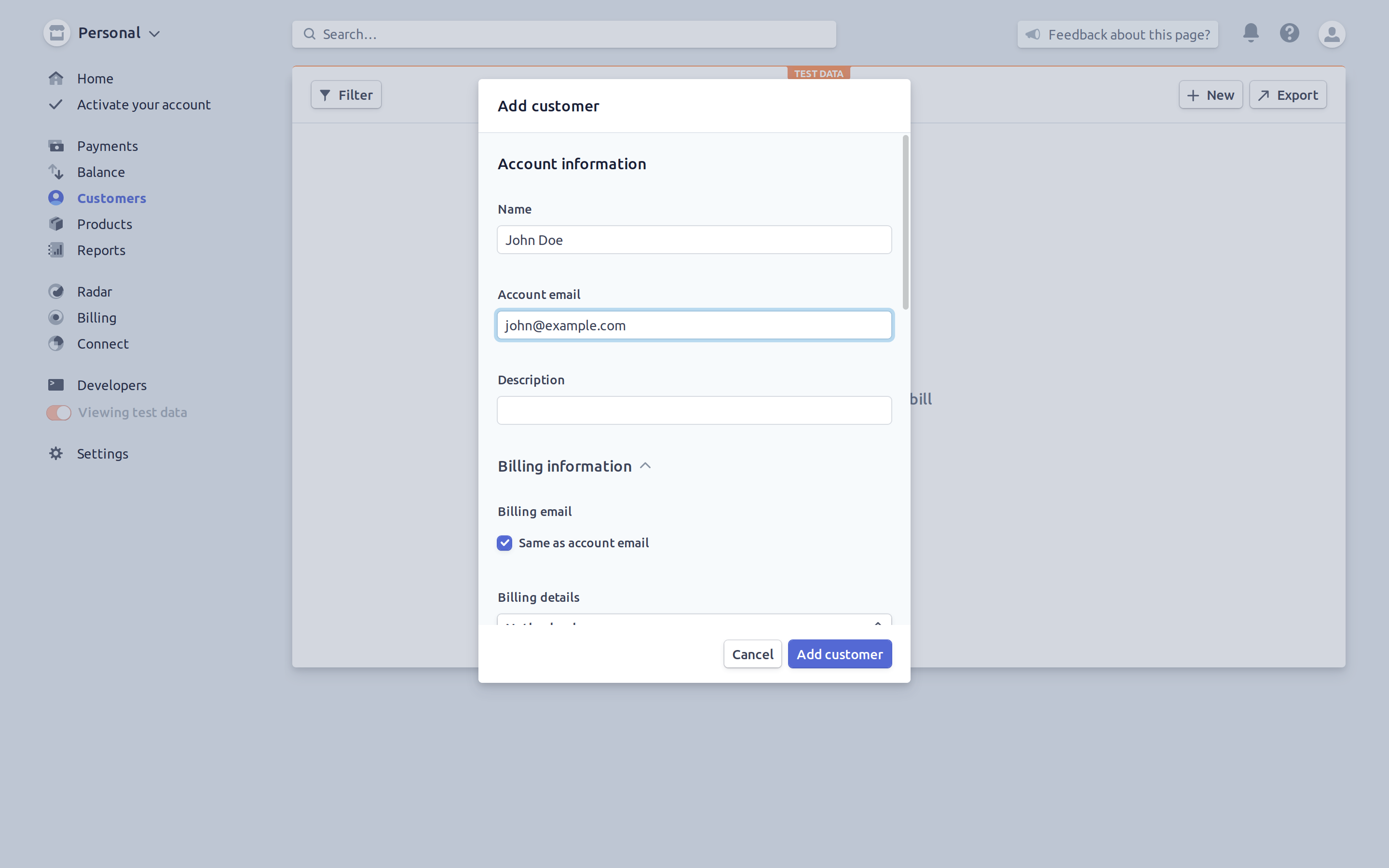Click the Account email input field

[694, 325]
